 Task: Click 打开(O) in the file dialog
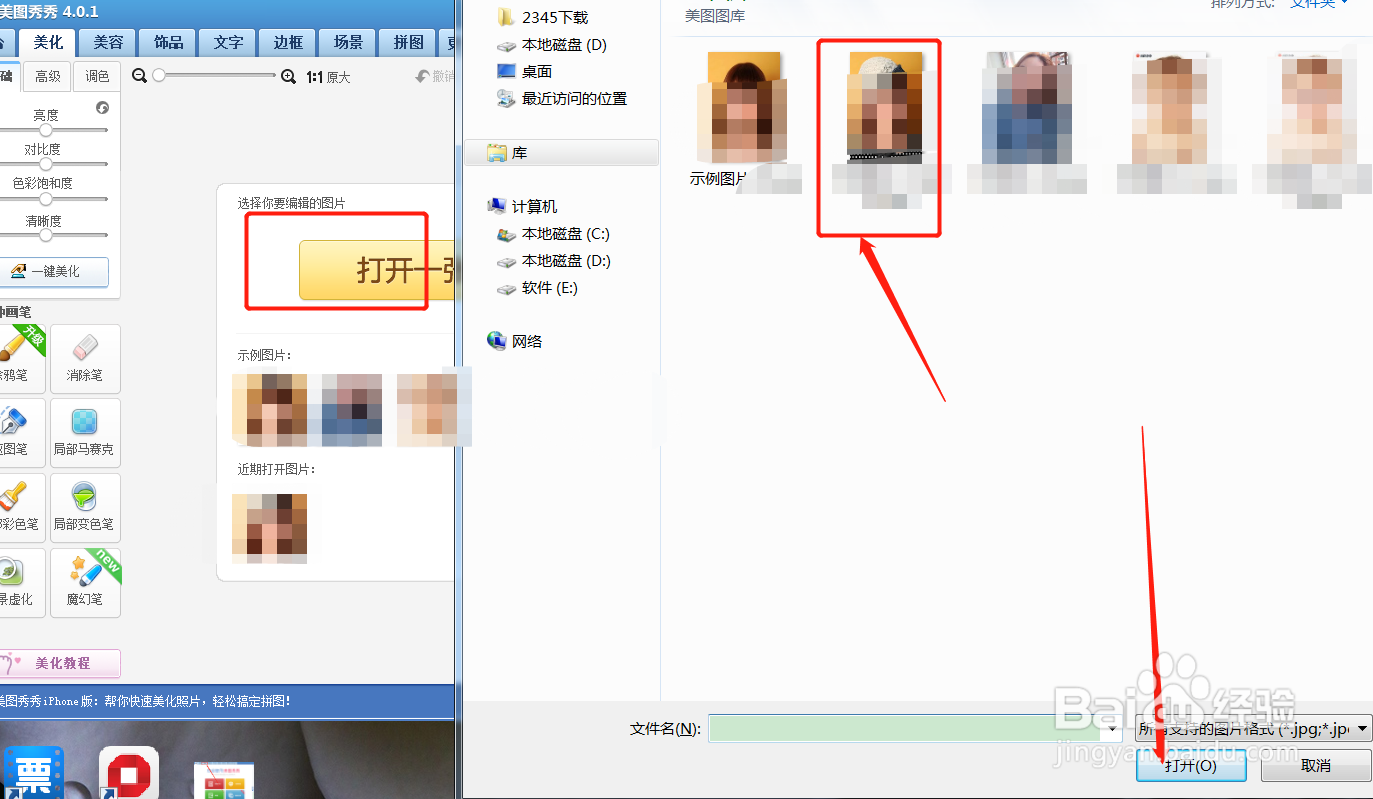(x=1190, y=766)
